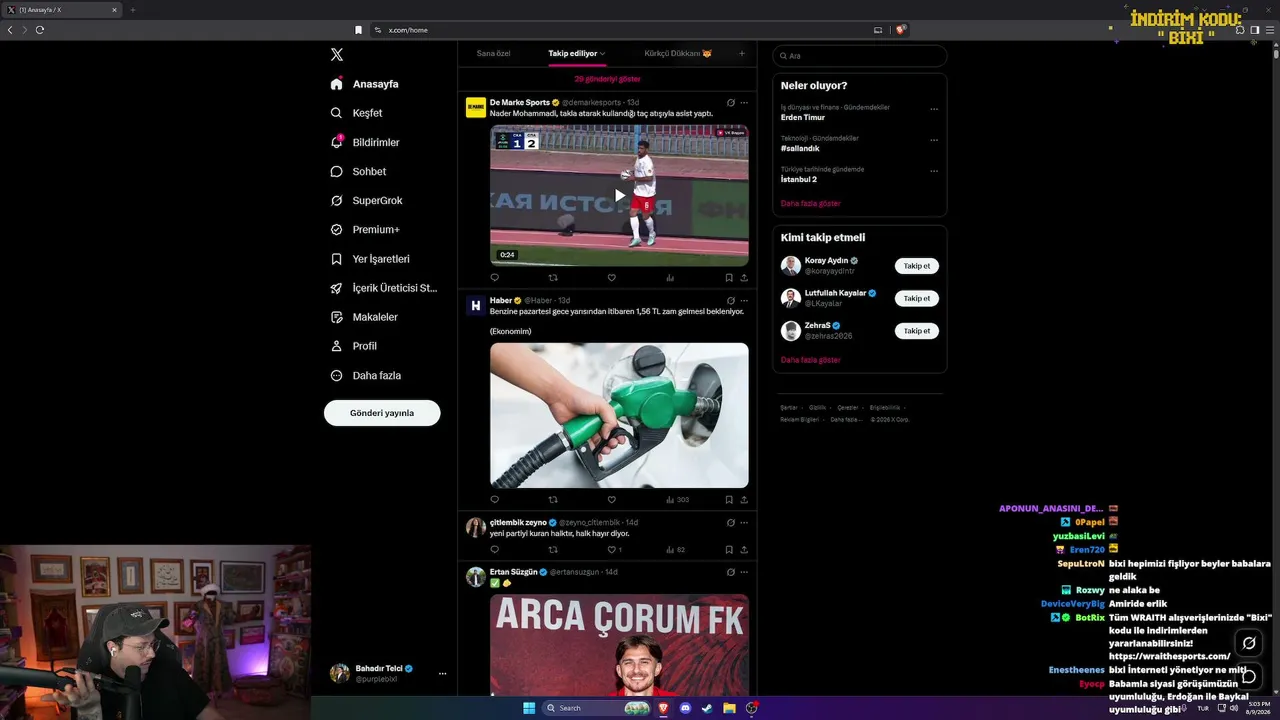Open Profil from the sidebar

[x=354, y=346]
